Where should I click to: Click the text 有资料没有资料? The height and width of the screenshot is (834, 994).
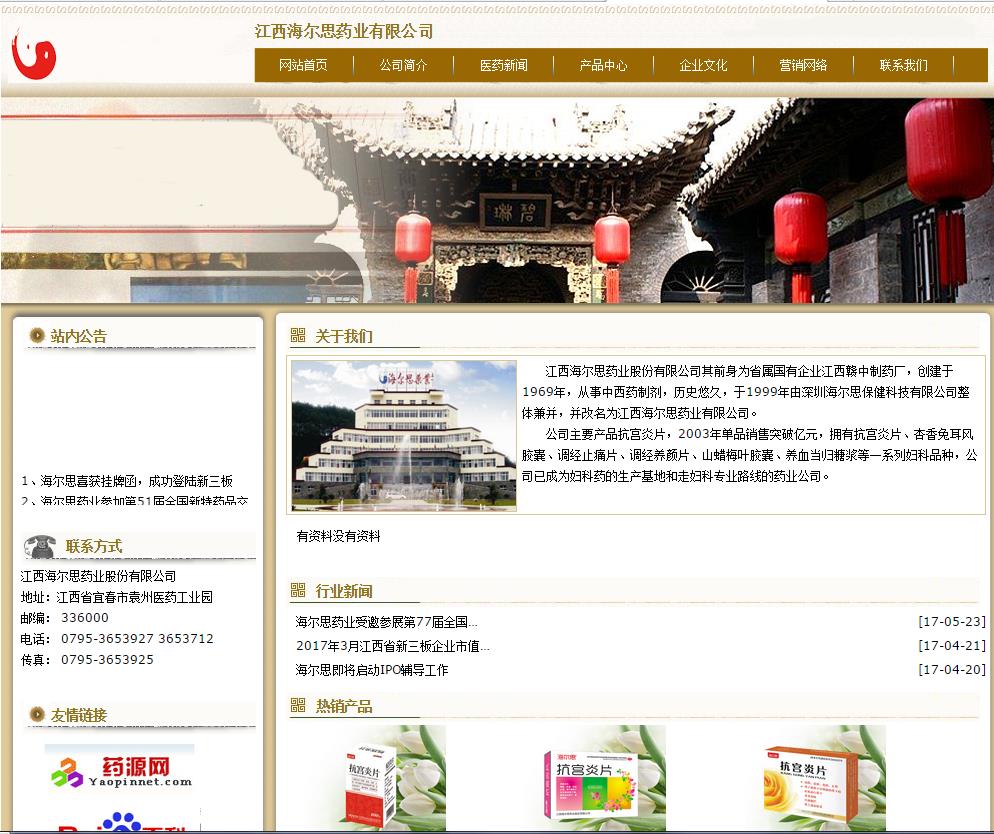tap(339, 536)
